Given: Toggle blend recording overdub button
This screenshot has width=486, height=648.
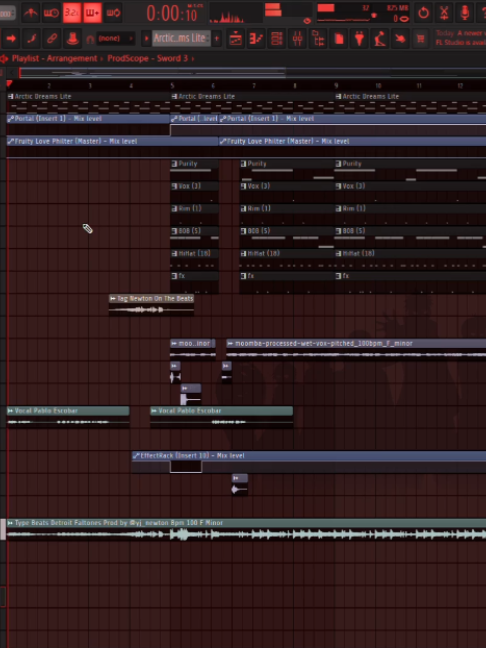Looking at the screenshot, I should [93, 13].
